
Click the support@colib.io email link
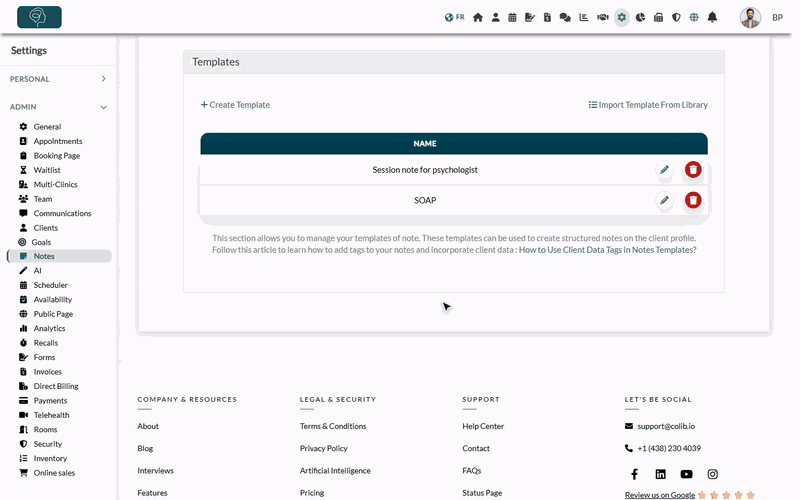tap(666, 426)
